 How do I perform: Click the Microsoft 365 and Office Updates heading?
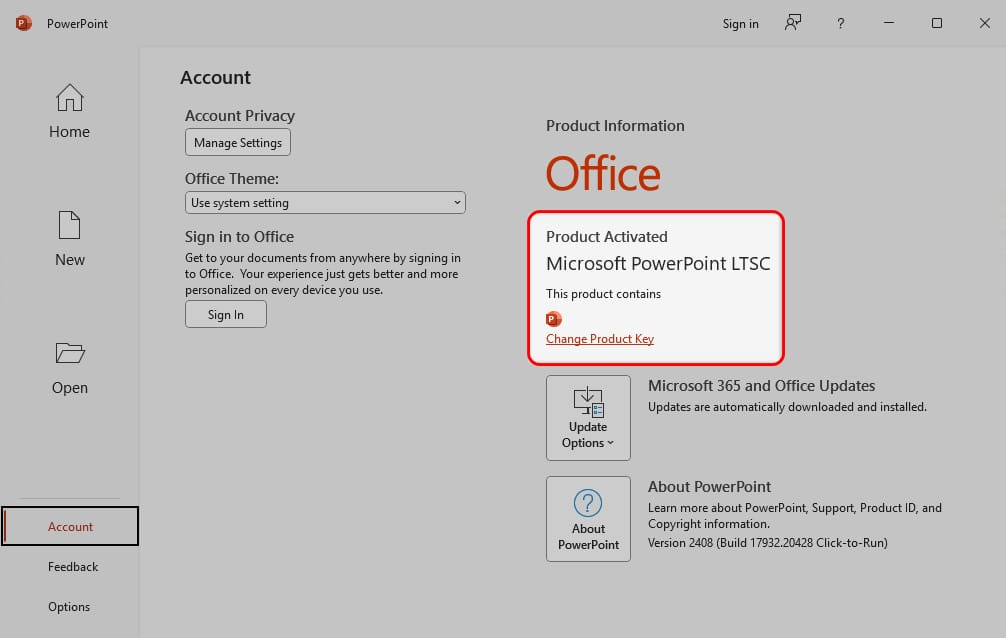(x=762, y=386)
